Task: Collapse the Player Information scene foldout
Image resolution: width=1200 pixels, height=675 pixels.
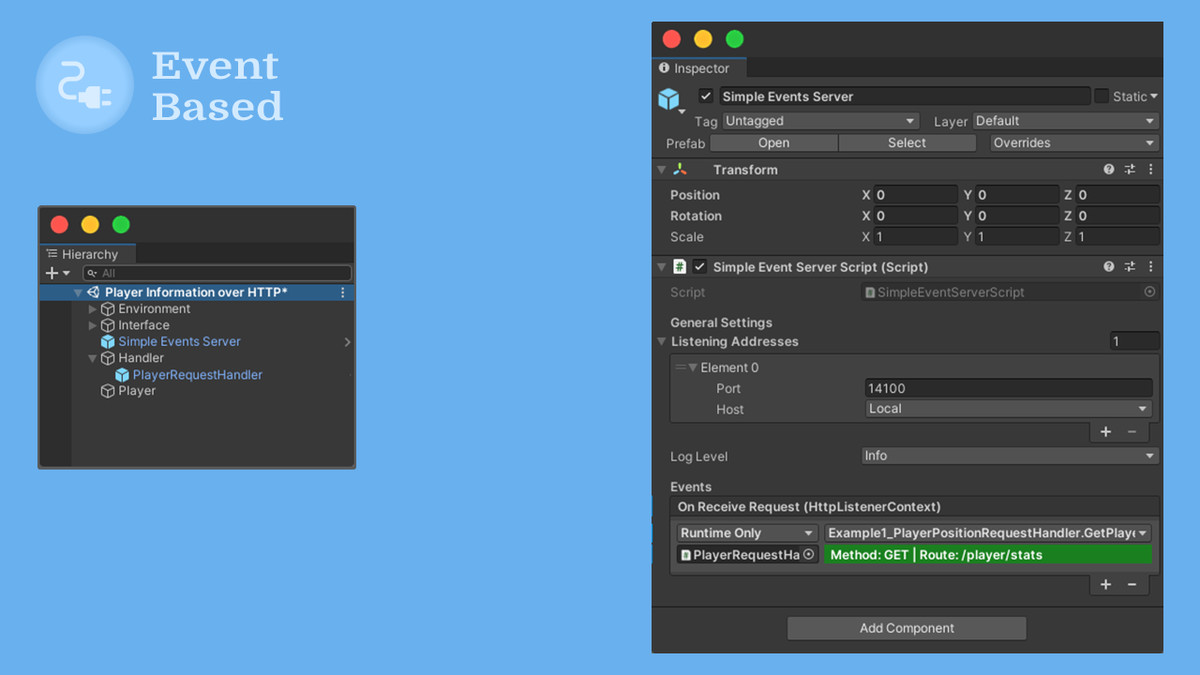Action: (x=78, y=293)
